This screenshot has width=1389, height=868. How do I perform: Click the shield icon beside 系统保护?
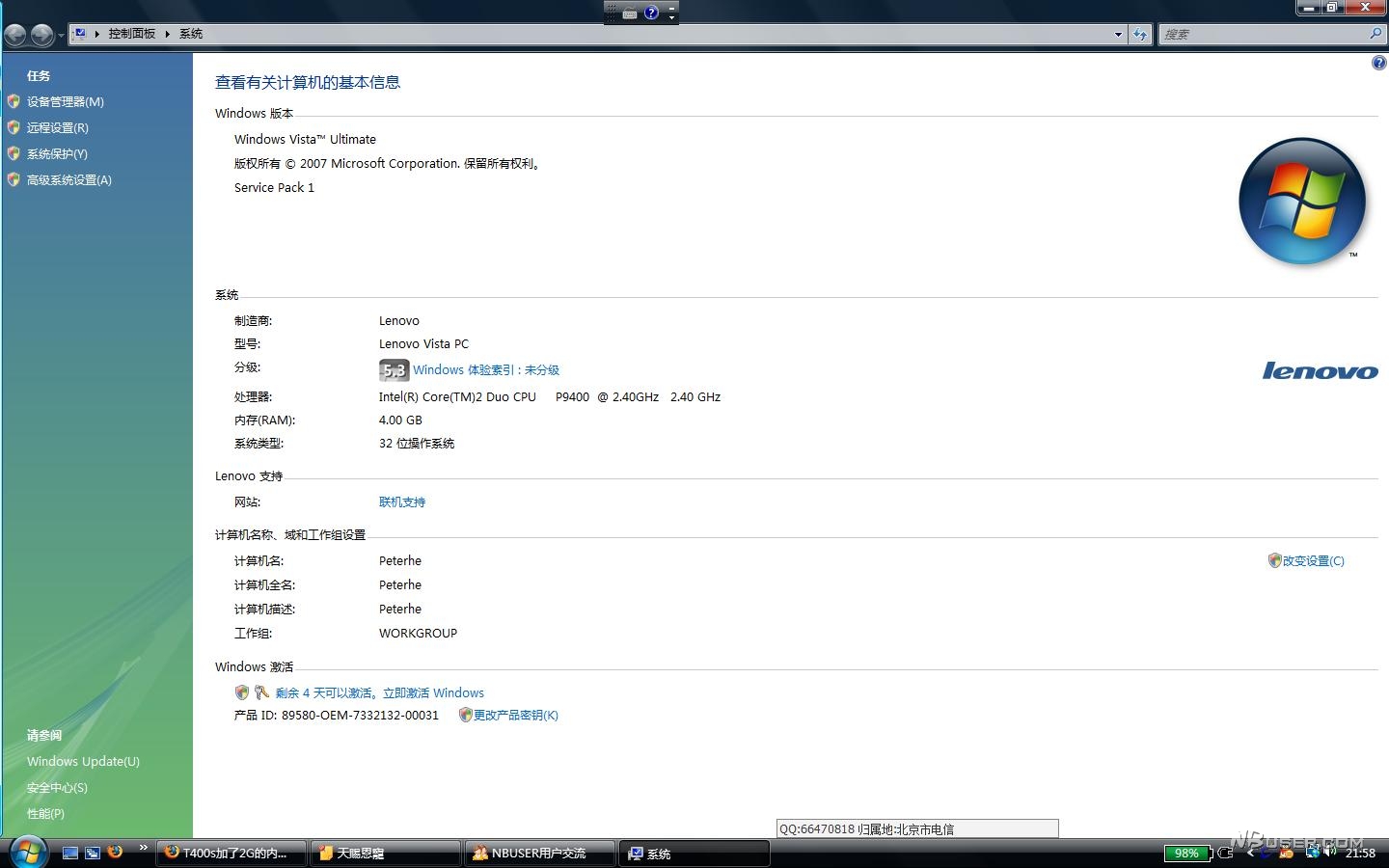tap(14, 153)
